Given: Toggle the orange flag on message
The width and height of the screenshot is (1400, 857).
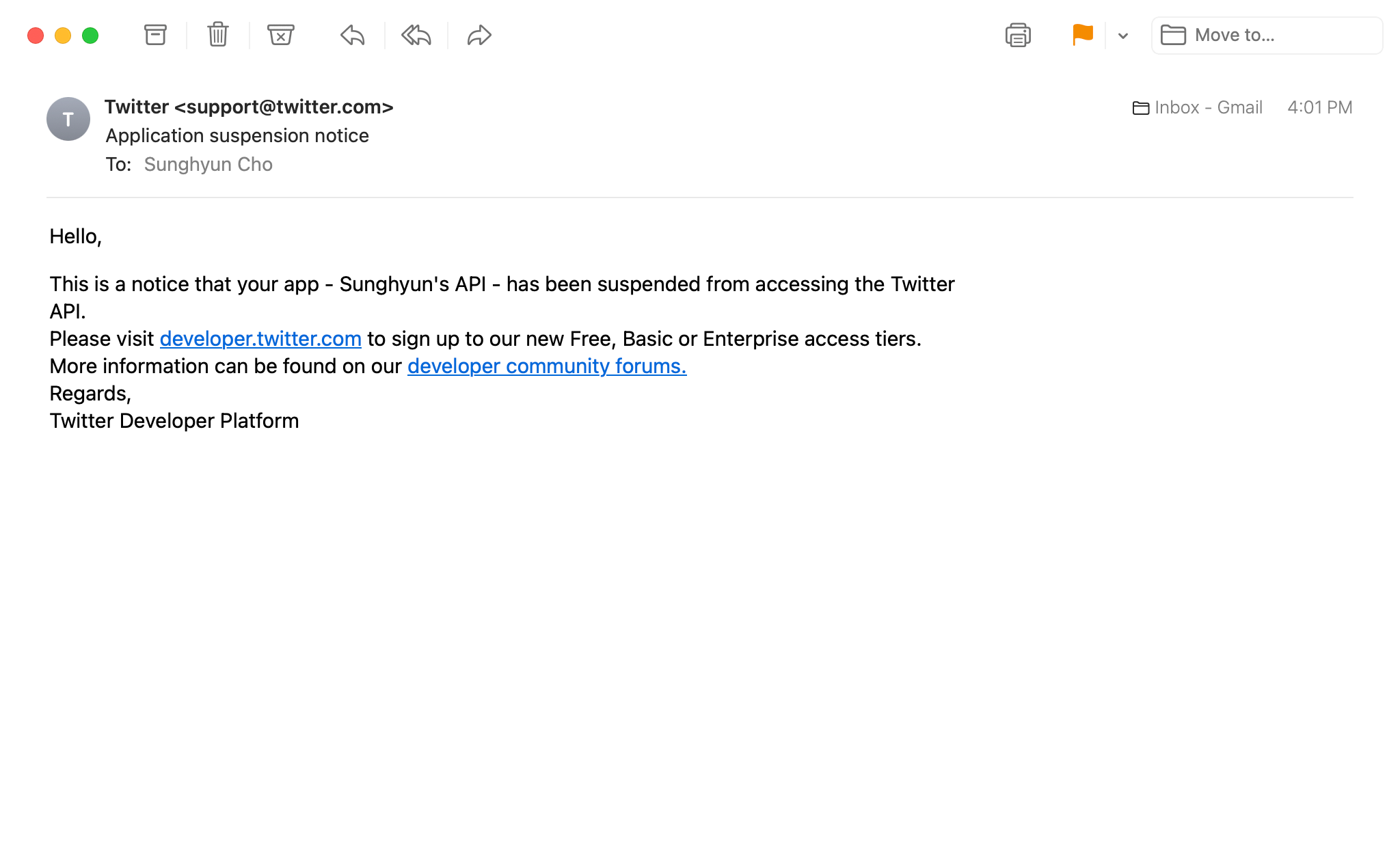Looking at the screenshot, I should [x=1083, y=35].
